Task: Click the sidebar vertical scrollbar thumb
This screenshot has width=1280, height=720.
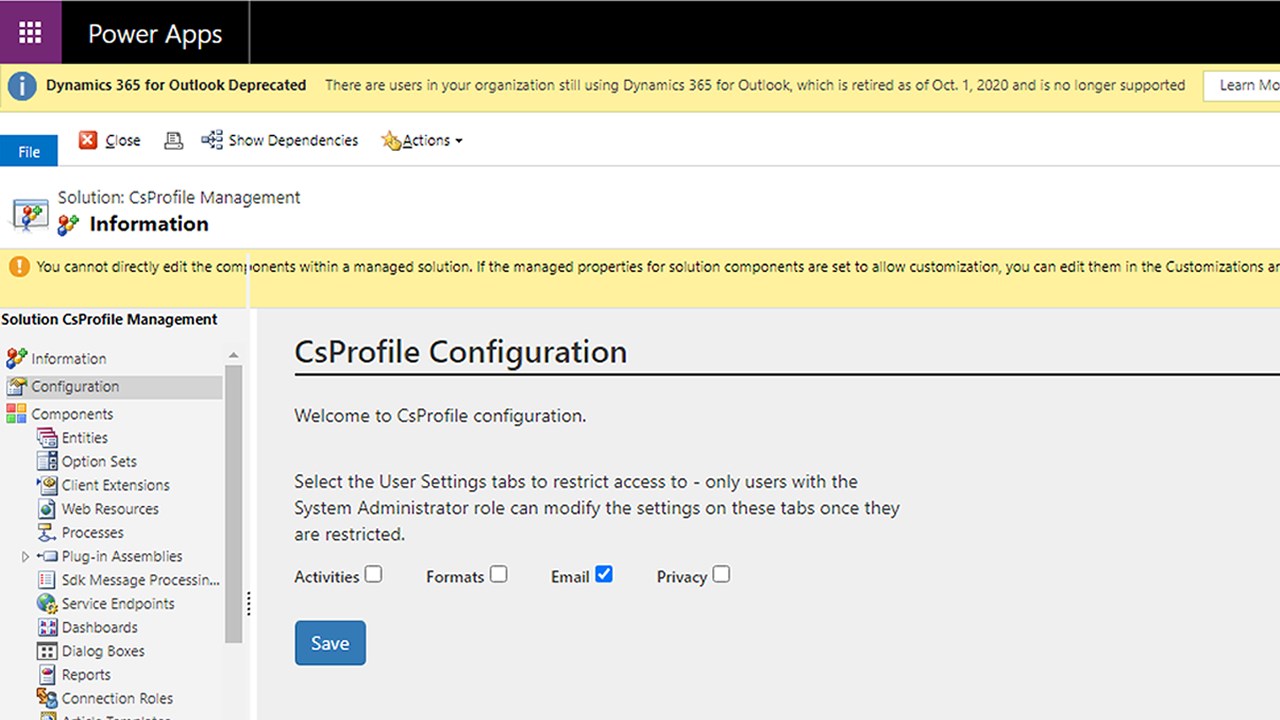Action: tap(234, 504)
